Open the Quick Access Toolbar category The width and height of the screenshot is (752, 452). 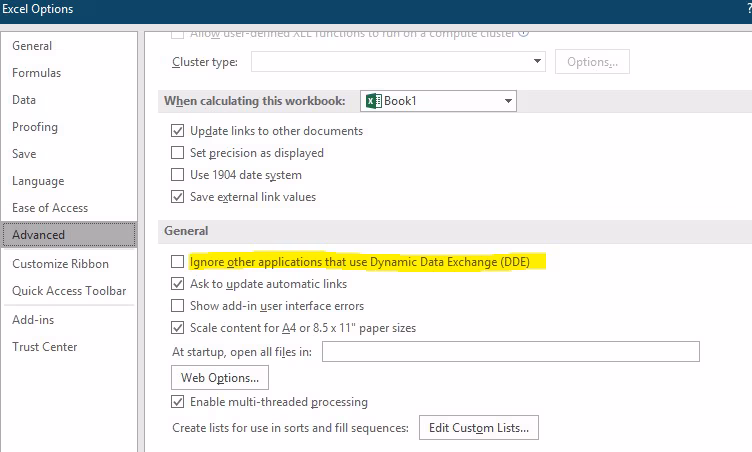pos(69,291)
